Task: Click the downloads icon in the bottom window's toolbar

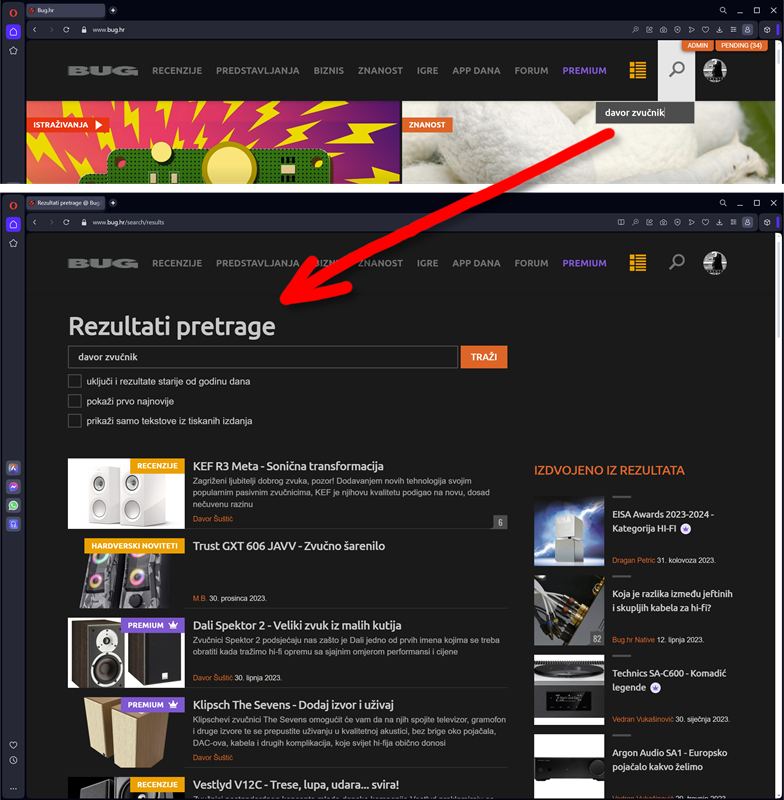Action: [x=719, y=222]
